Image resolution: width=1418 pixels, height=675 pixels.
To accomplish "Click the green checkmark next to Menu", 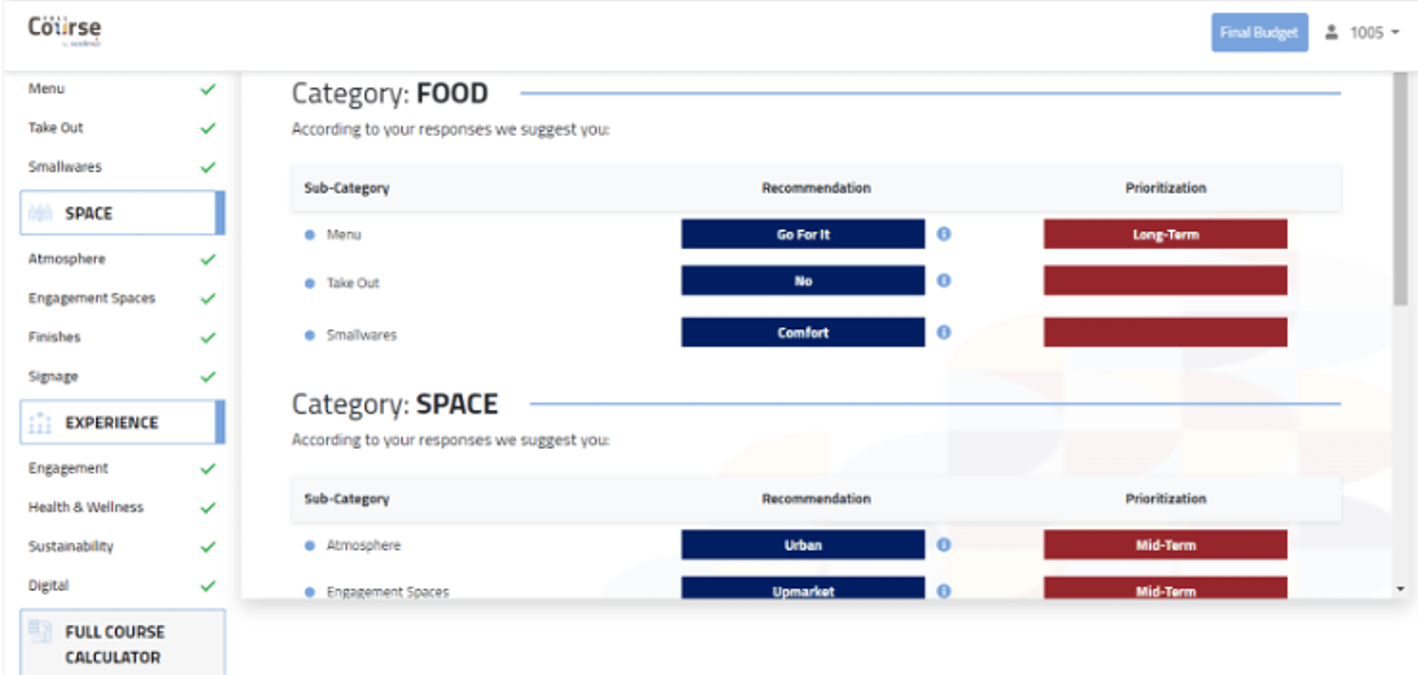I will (x=208, y=89).
